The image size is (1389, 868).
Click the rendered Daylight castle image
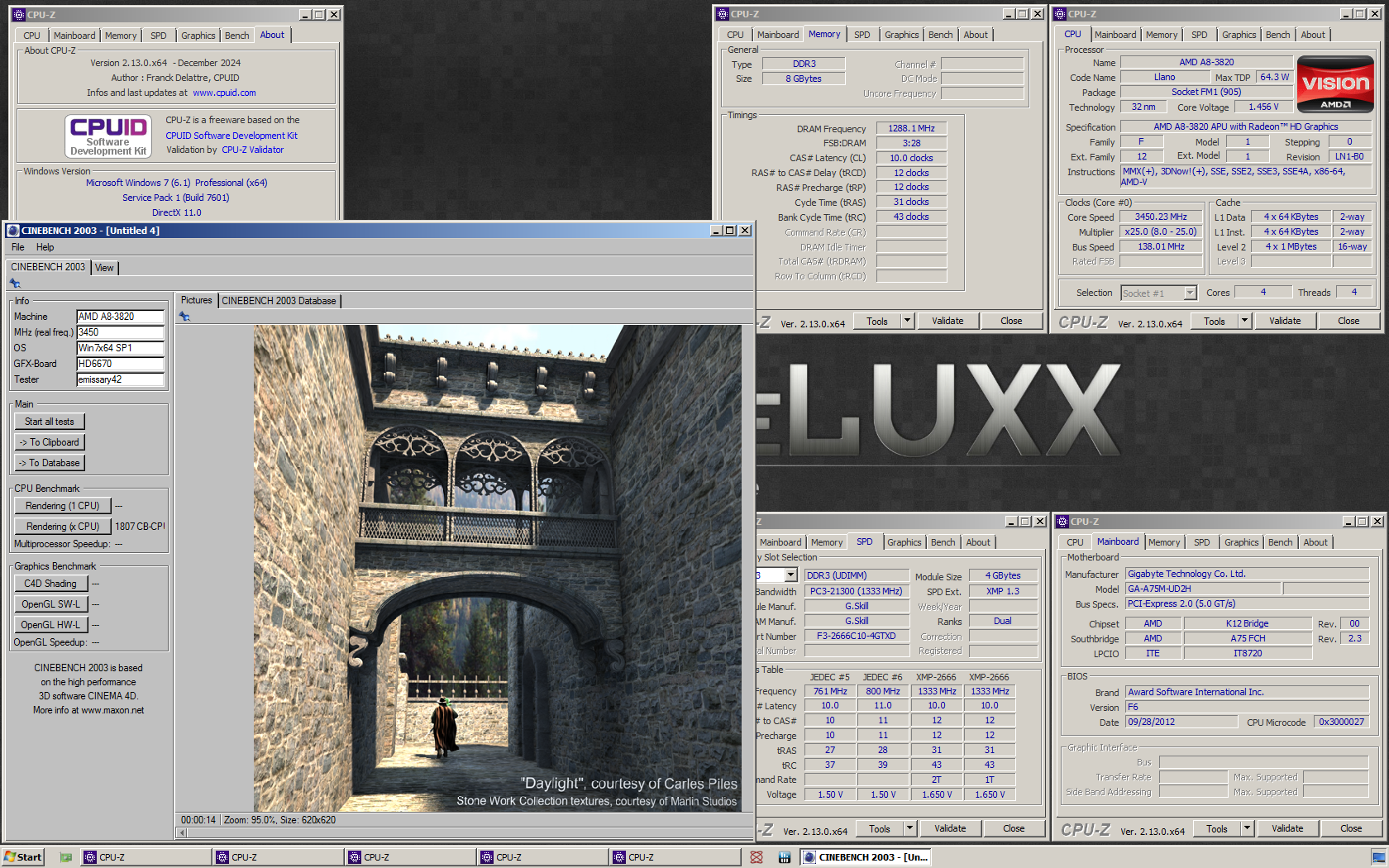pyautogui.click(x=498, y=568)
